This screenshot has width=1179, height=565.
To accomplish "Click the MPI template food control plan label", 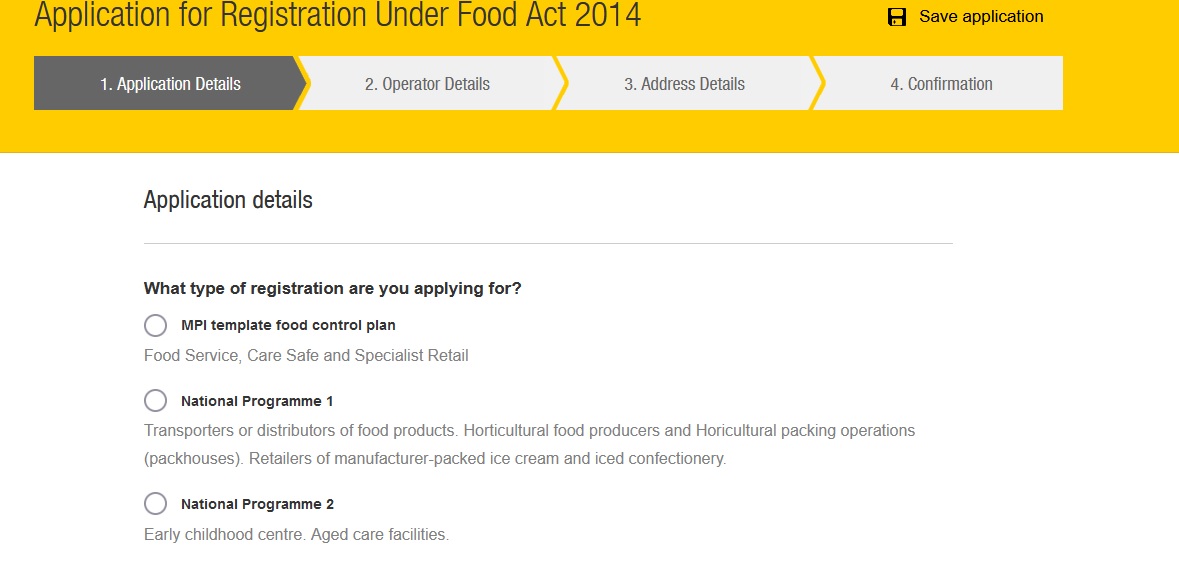I will [288, 325].
